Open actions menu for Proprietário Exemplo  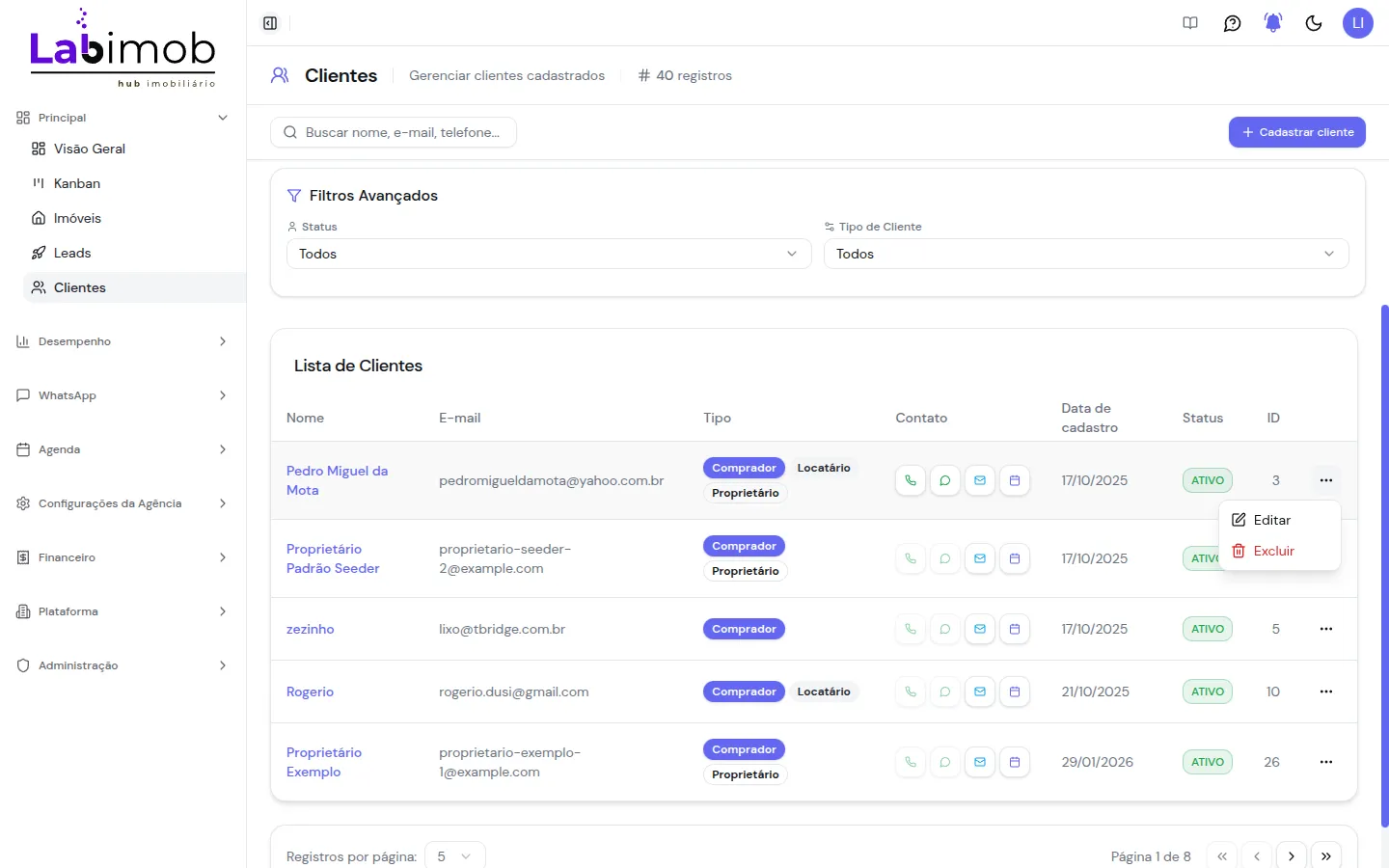tap(1326, 762)
